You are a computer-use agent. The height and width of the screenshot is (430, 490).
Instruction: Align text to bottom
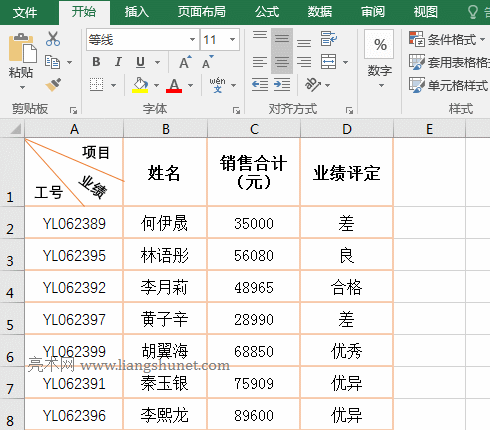pos(304,43)
